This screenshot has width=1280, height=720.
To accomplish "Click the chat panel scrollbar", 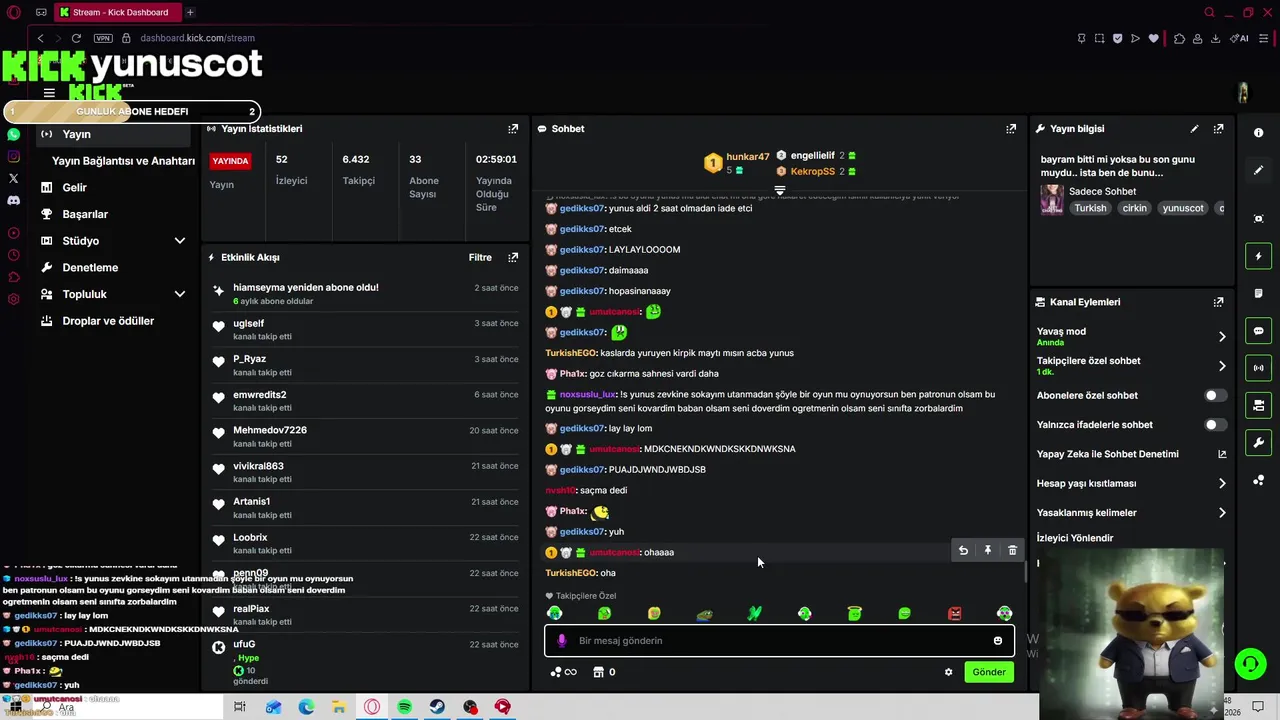I will click(1024, 572).
